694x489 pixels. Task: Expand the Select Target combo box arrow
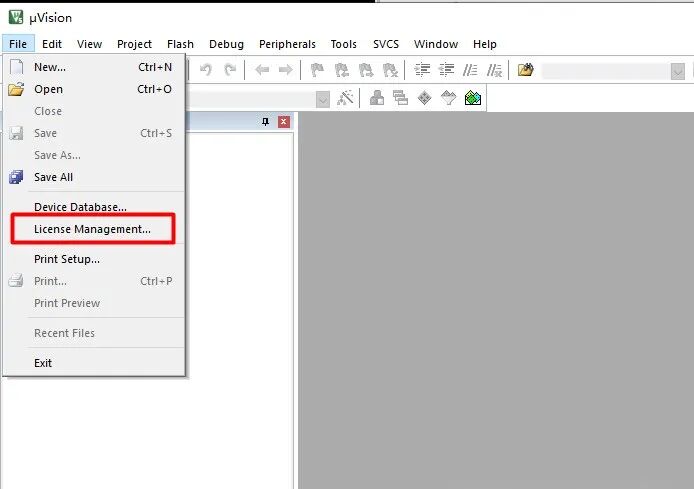[x=323, y=99]
